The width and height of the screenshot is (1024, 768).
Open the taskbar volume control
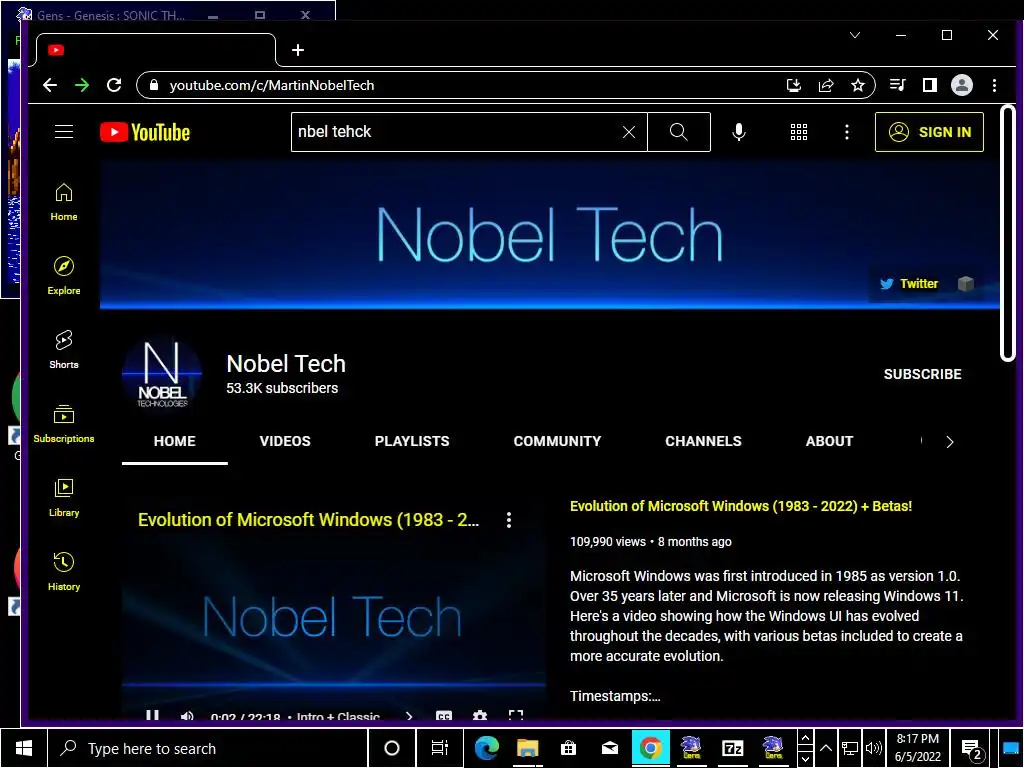[x=873, y=748]
